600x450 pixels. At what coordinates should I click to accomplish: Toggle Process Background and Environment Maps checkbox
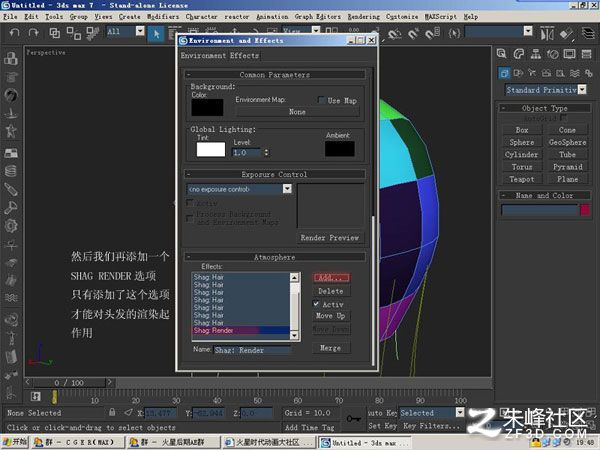click(189, 218)
